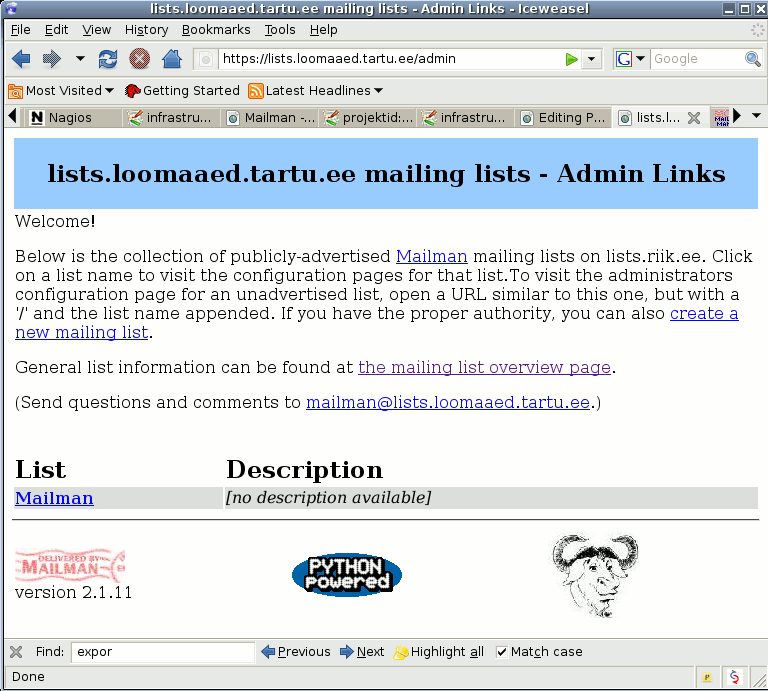Open the File menu
Viewport: 768px width, 691px height.
pos(21,30)
